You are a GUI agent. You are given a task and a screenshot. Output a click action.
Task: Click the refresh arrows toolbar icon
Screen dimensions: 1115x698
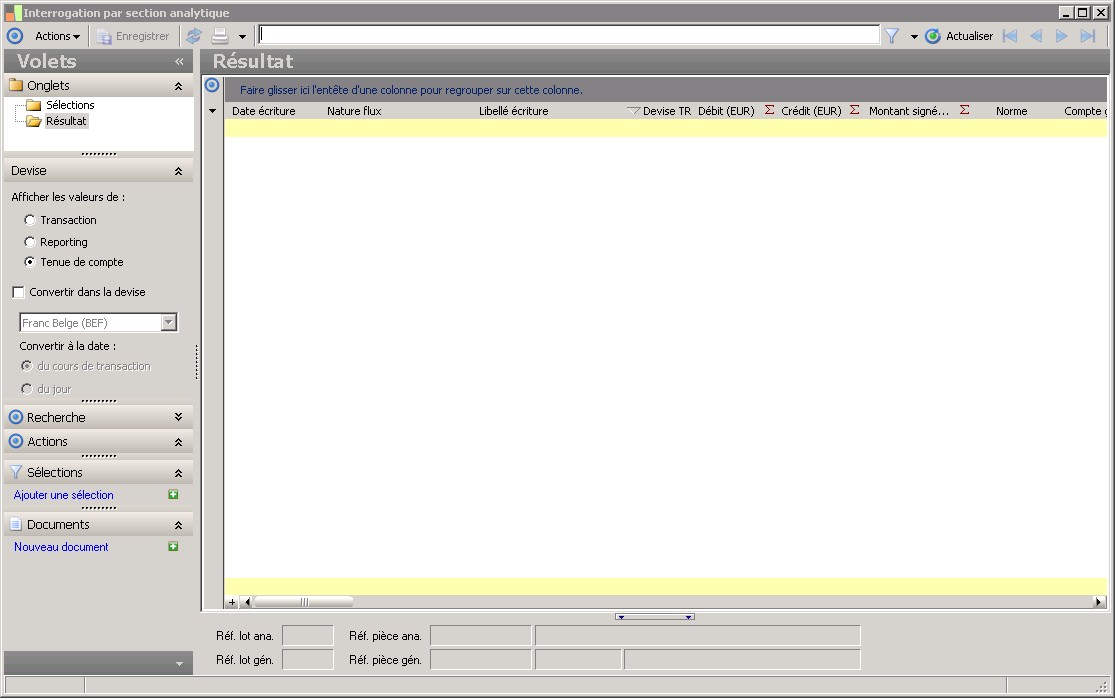tap(193, 36)
